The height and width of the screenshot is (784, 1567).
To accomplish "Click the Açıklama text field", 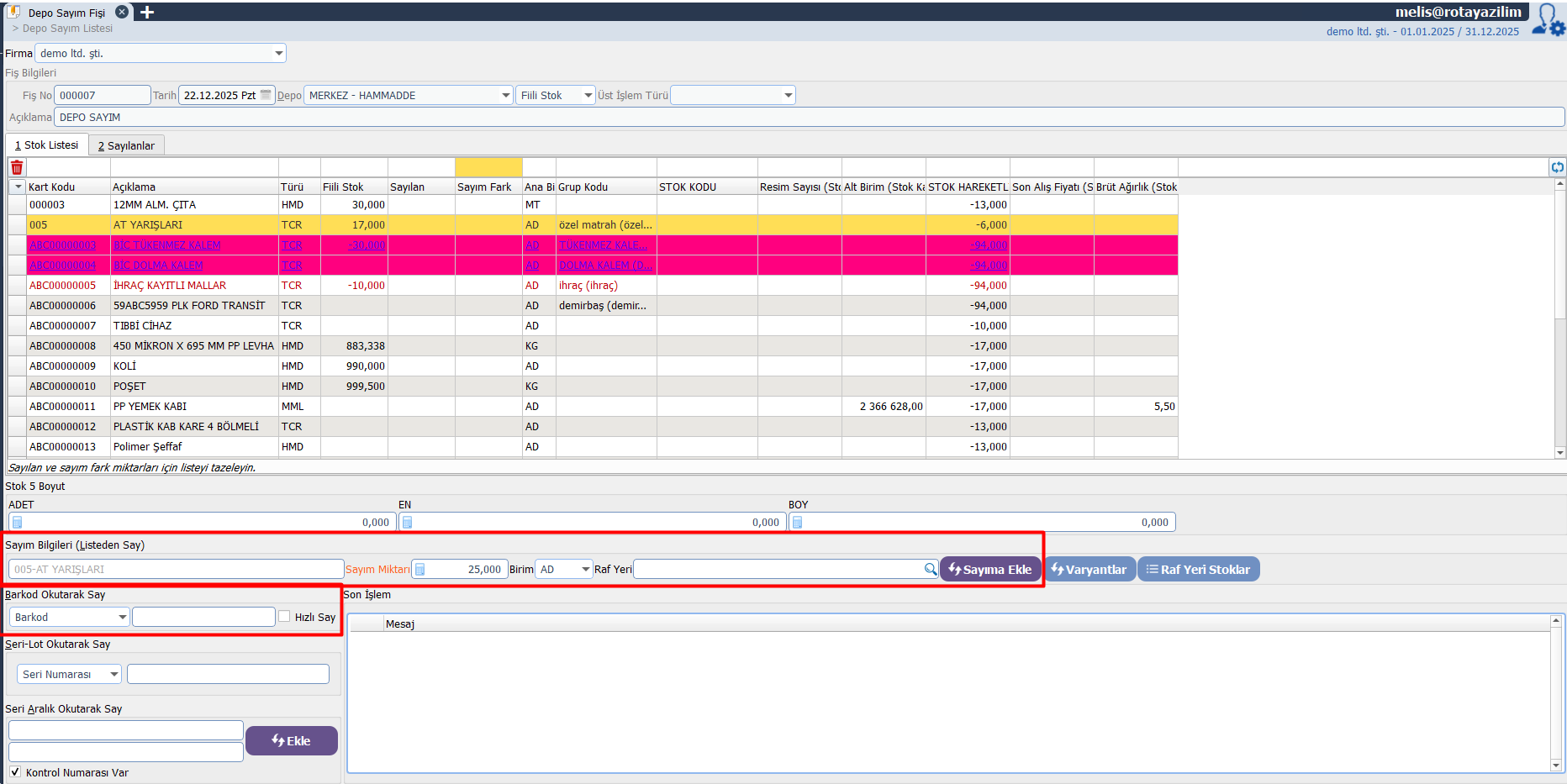I will pos(807,117).
